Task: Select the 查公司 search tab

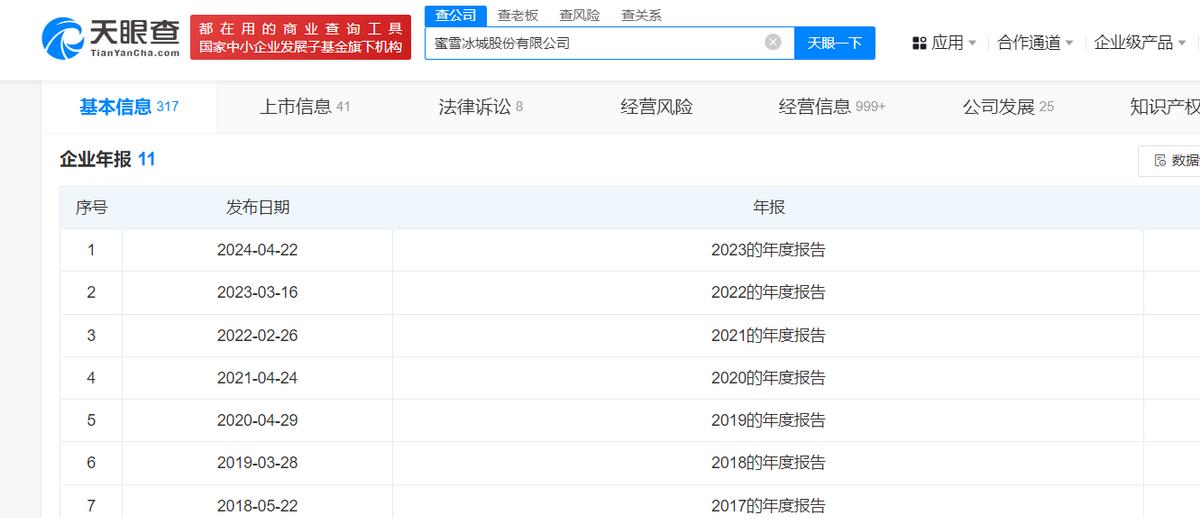Action: 456,15
